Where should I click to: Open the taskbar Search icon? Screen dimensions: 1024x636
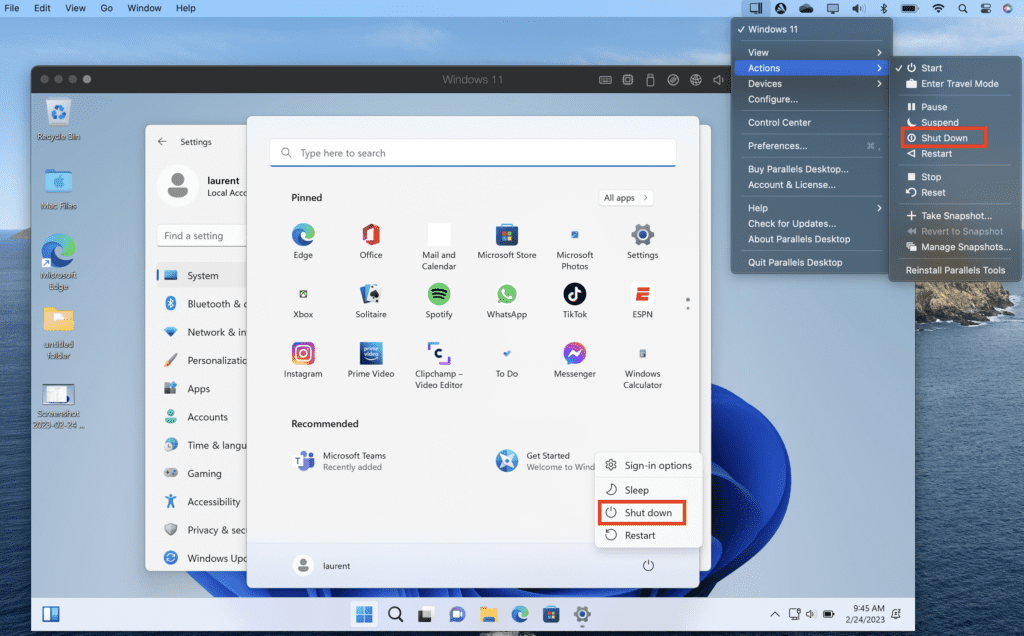[x=395, y=614]
